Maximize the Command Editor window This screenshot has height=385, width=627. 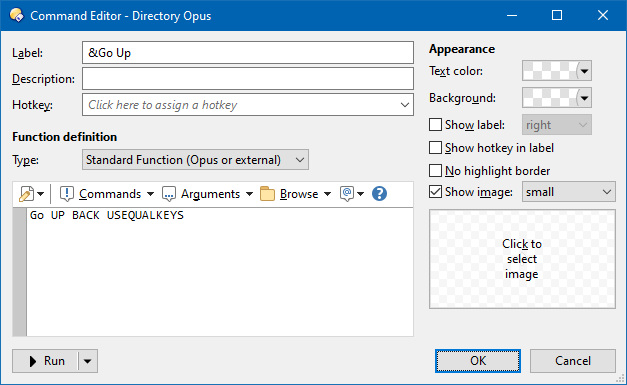(557, 16)
